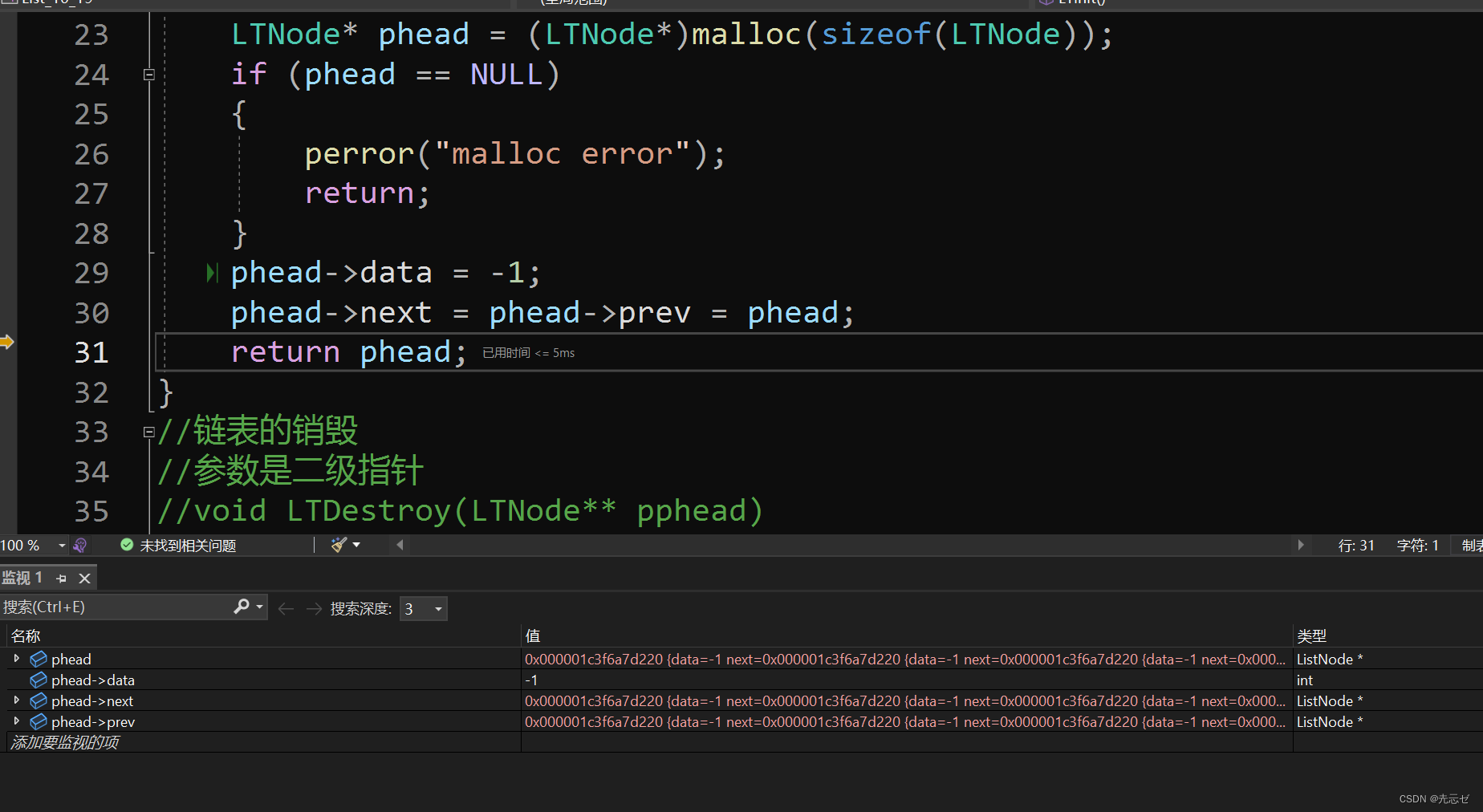The image size is (1483, 812).
Task: Expand the phead watch row
Action: 17,659
